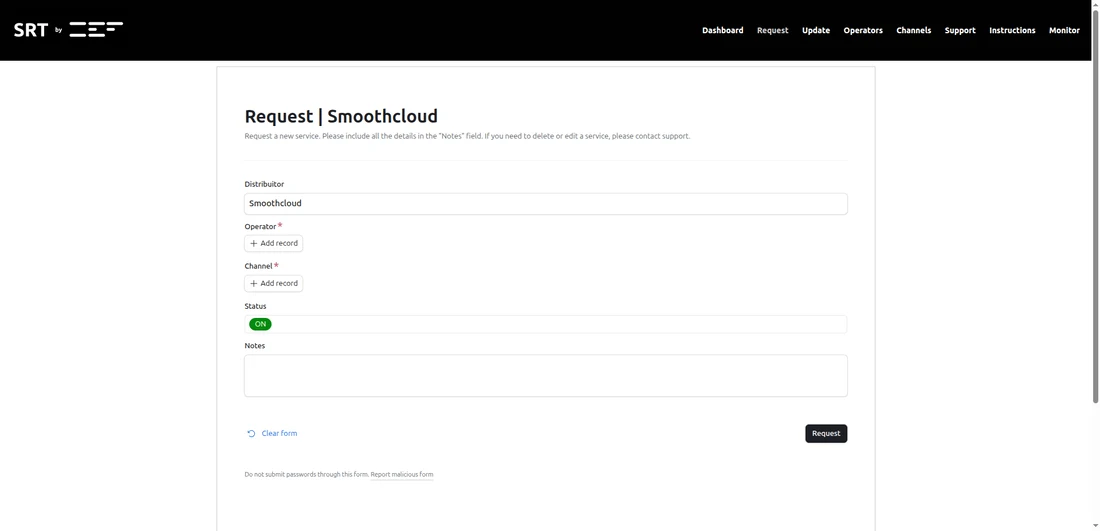1100x531 pixels.
Task: Open Instructions in the navigation bar
Action: click(x=1012, y=30)
